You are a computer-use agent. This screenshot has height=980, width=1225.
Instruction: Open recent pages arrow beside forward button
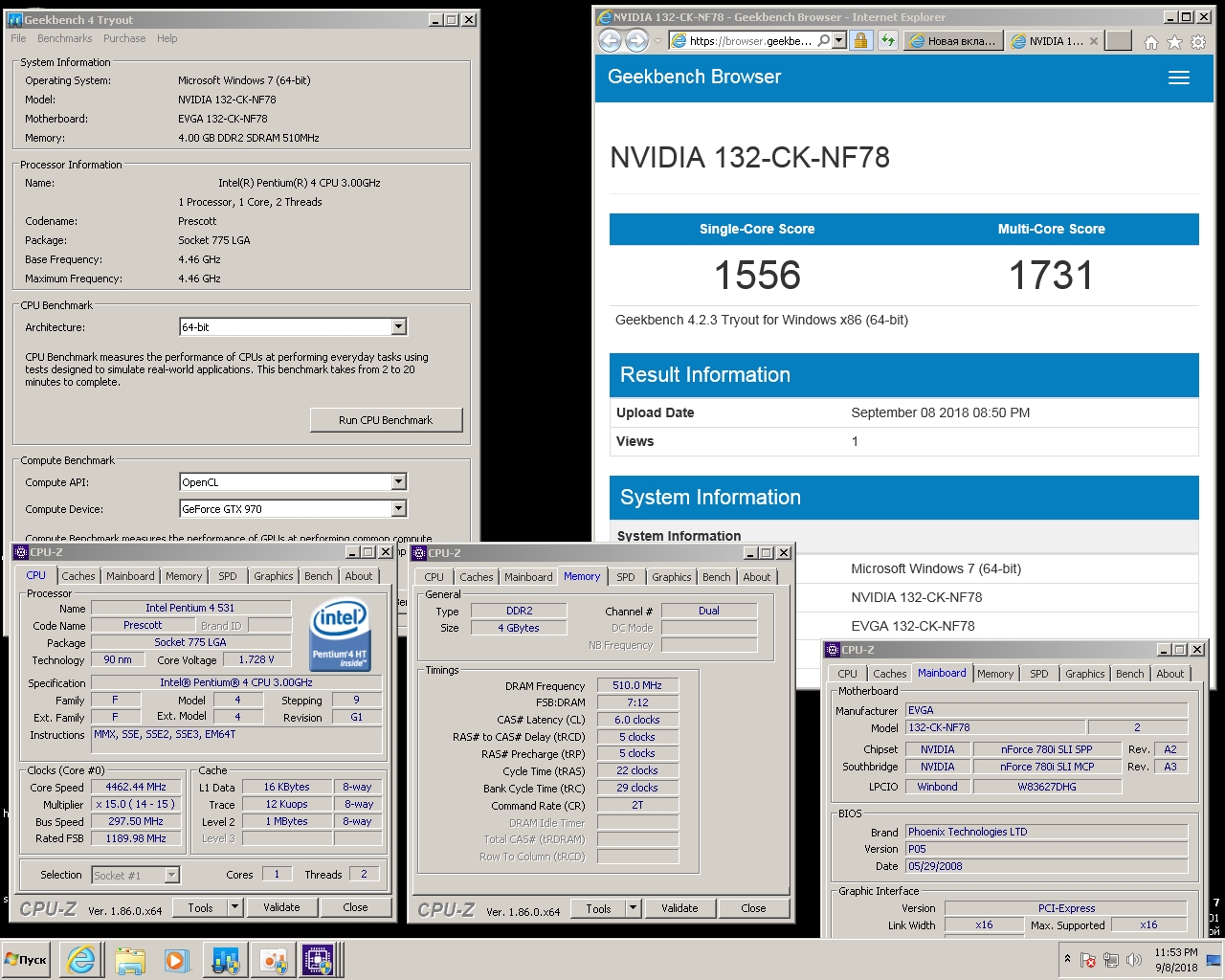(x=657, y=41)
